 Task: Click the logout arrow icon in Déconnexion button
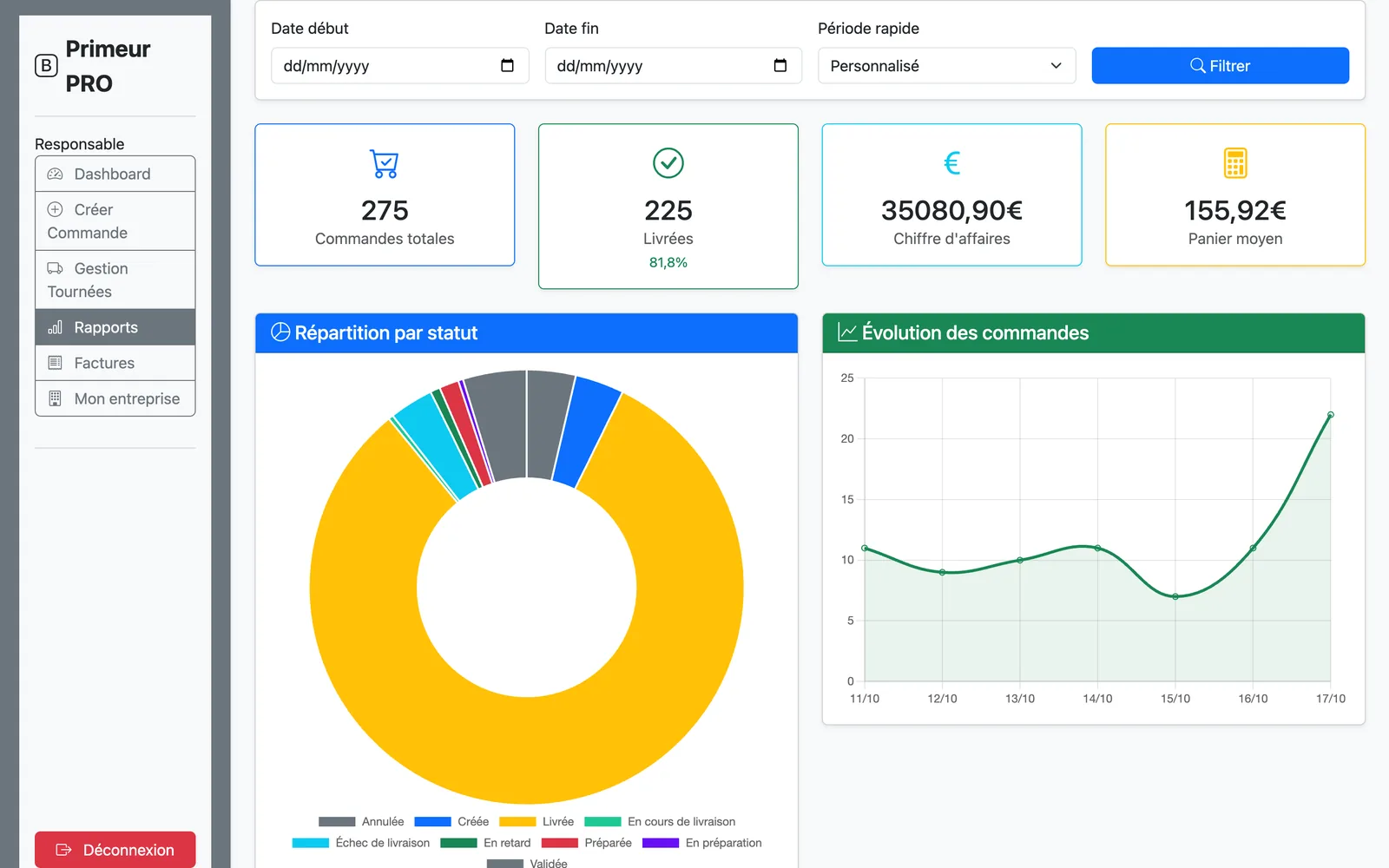point(63,850)
